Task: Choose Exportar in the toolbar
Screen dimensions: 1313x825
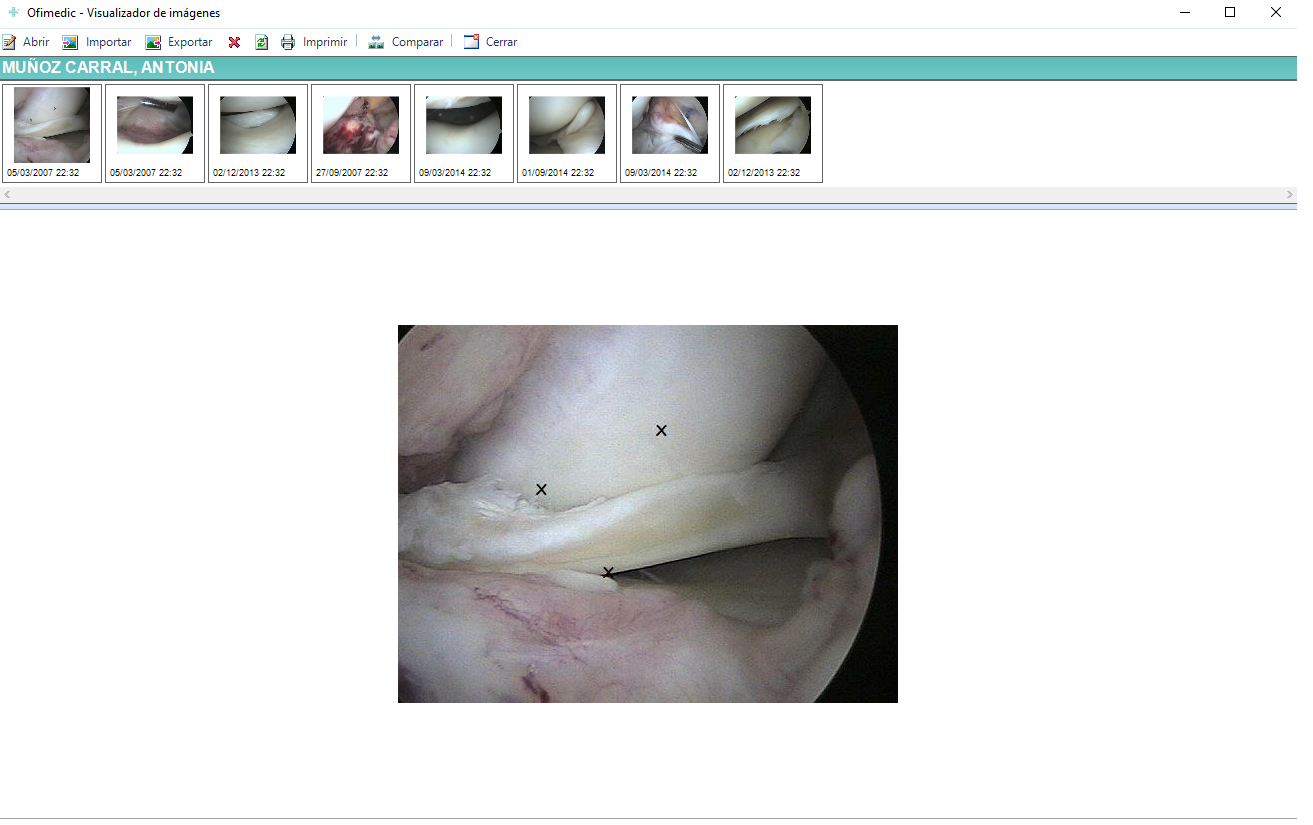Action: pos(179,42)
